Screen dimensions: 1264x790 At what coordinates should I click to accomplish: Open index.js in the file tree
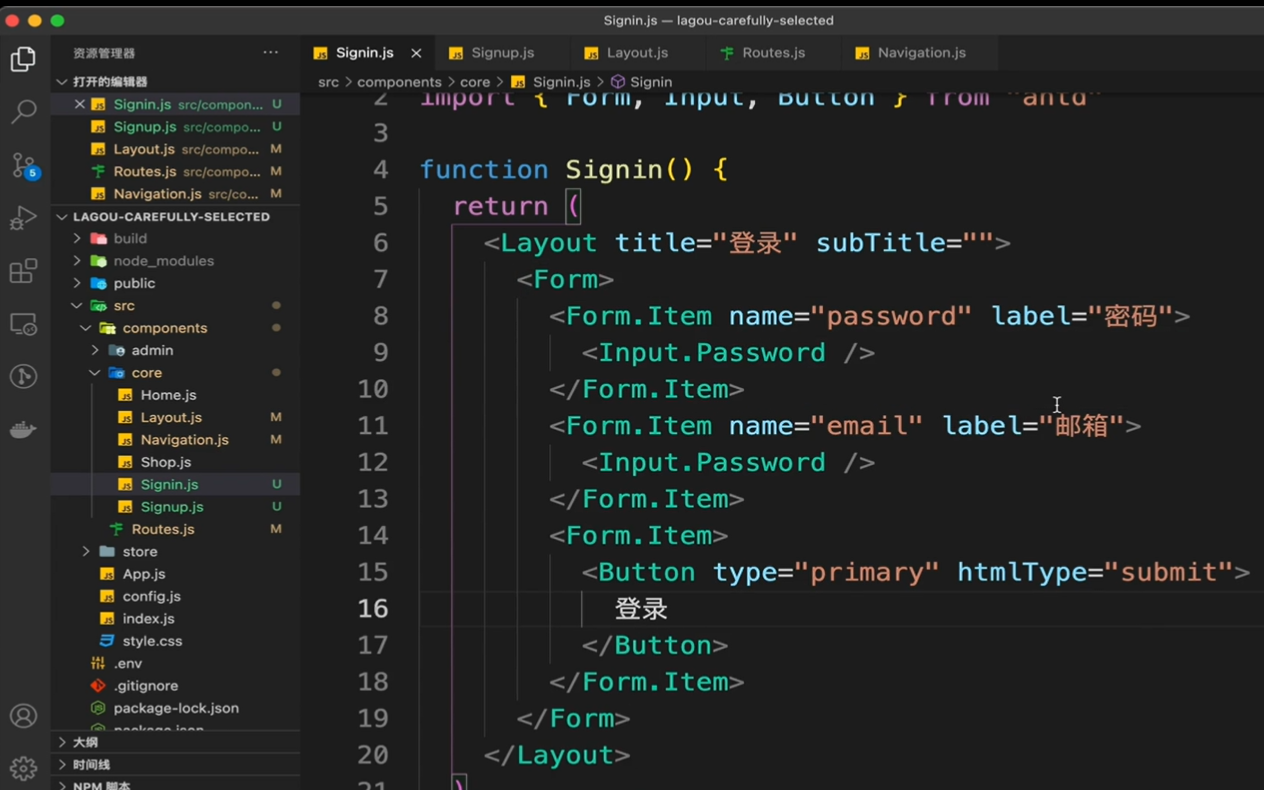click(148, 619)
